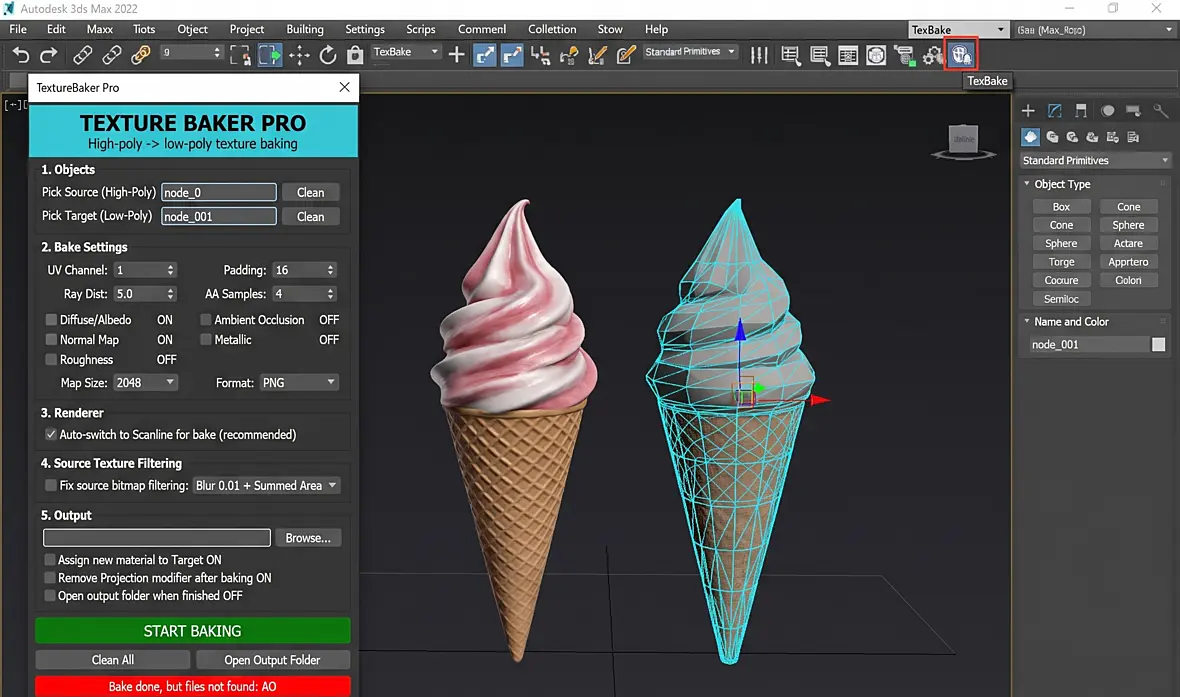Click the Undo arrow icon
Image resolution: width=1180 pixels, height=697 pixels.
pos(20,55)
